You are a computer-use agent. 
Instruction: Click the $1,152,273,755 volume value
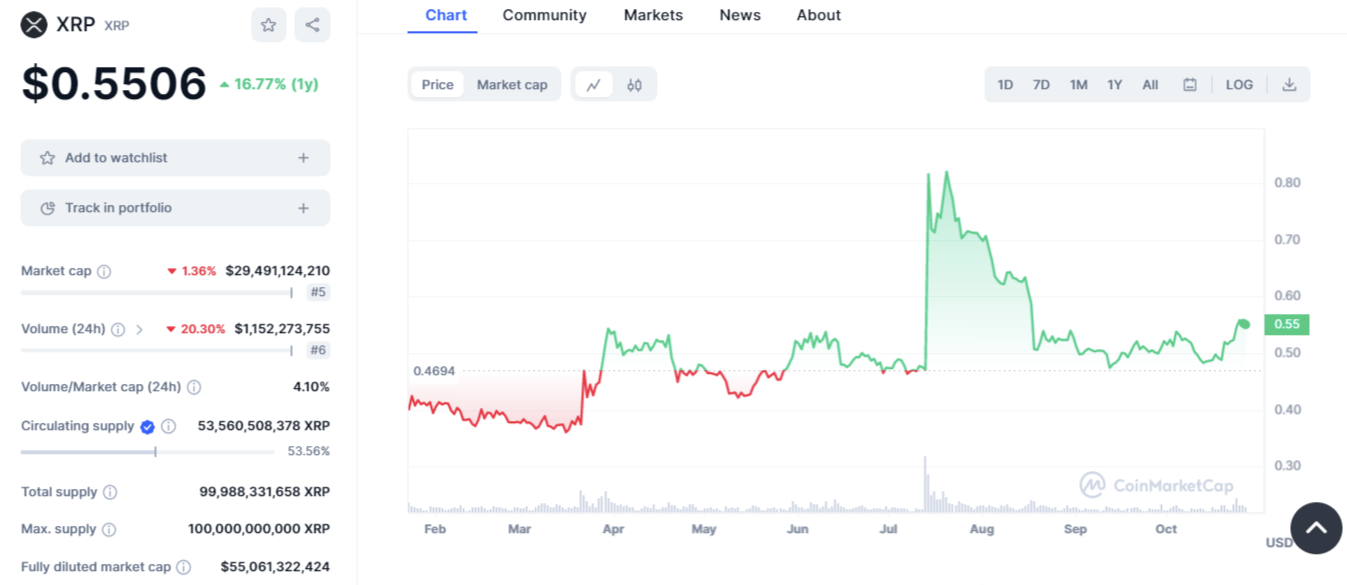click(282, 329)
